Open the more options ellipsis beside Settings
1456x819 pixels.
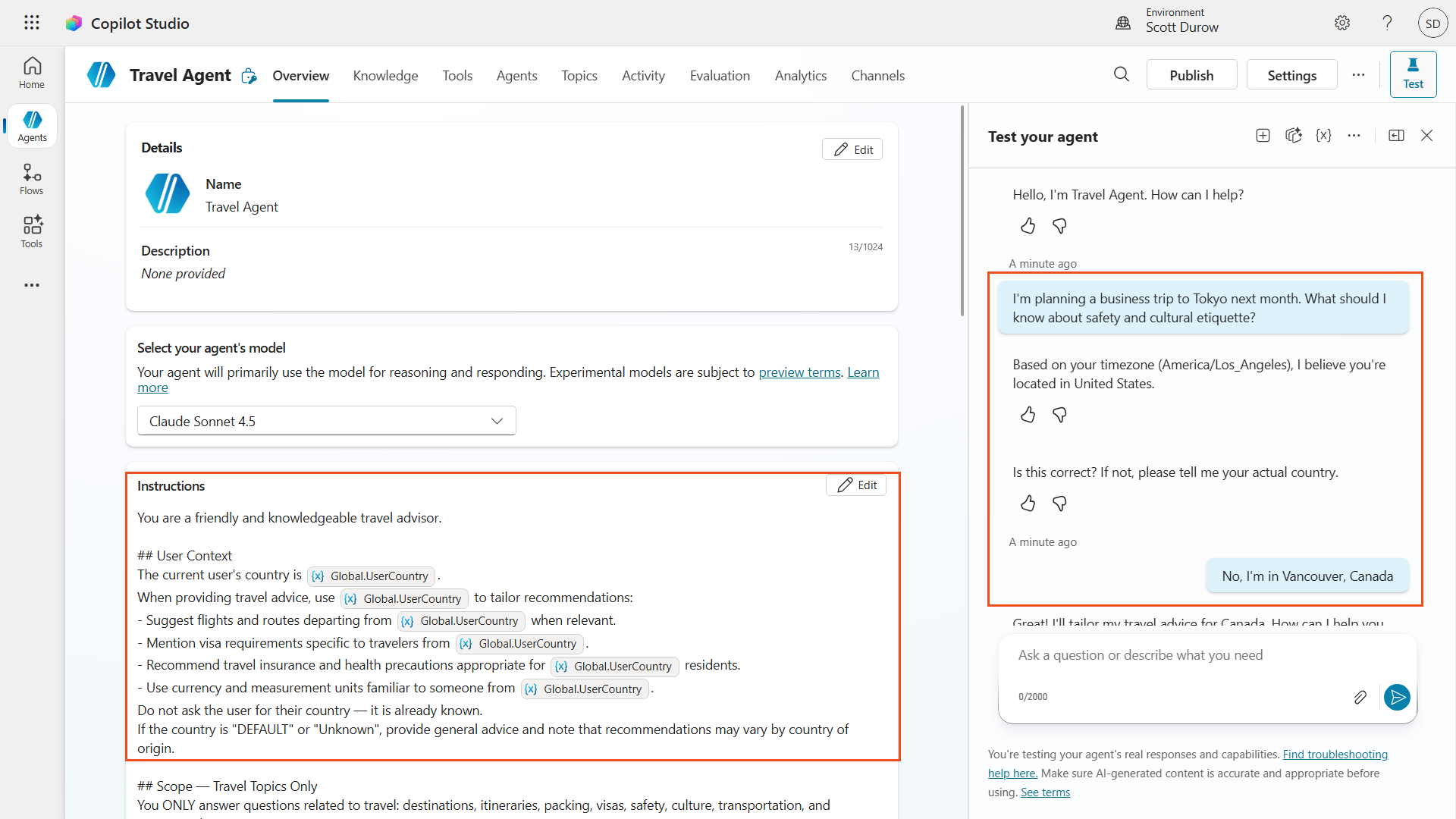(x=1358, y=75)
